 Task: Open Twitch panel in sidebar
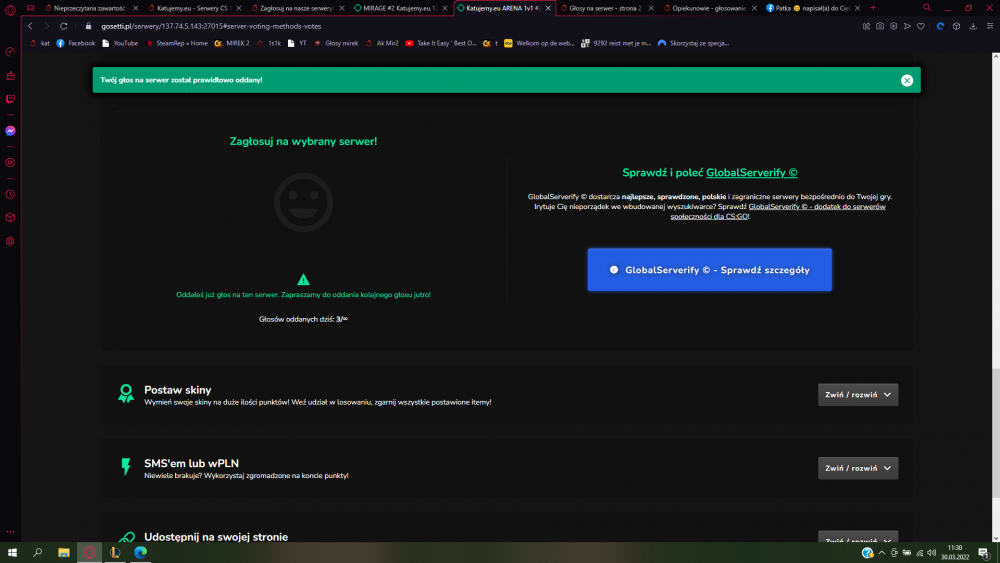[10, 99]
